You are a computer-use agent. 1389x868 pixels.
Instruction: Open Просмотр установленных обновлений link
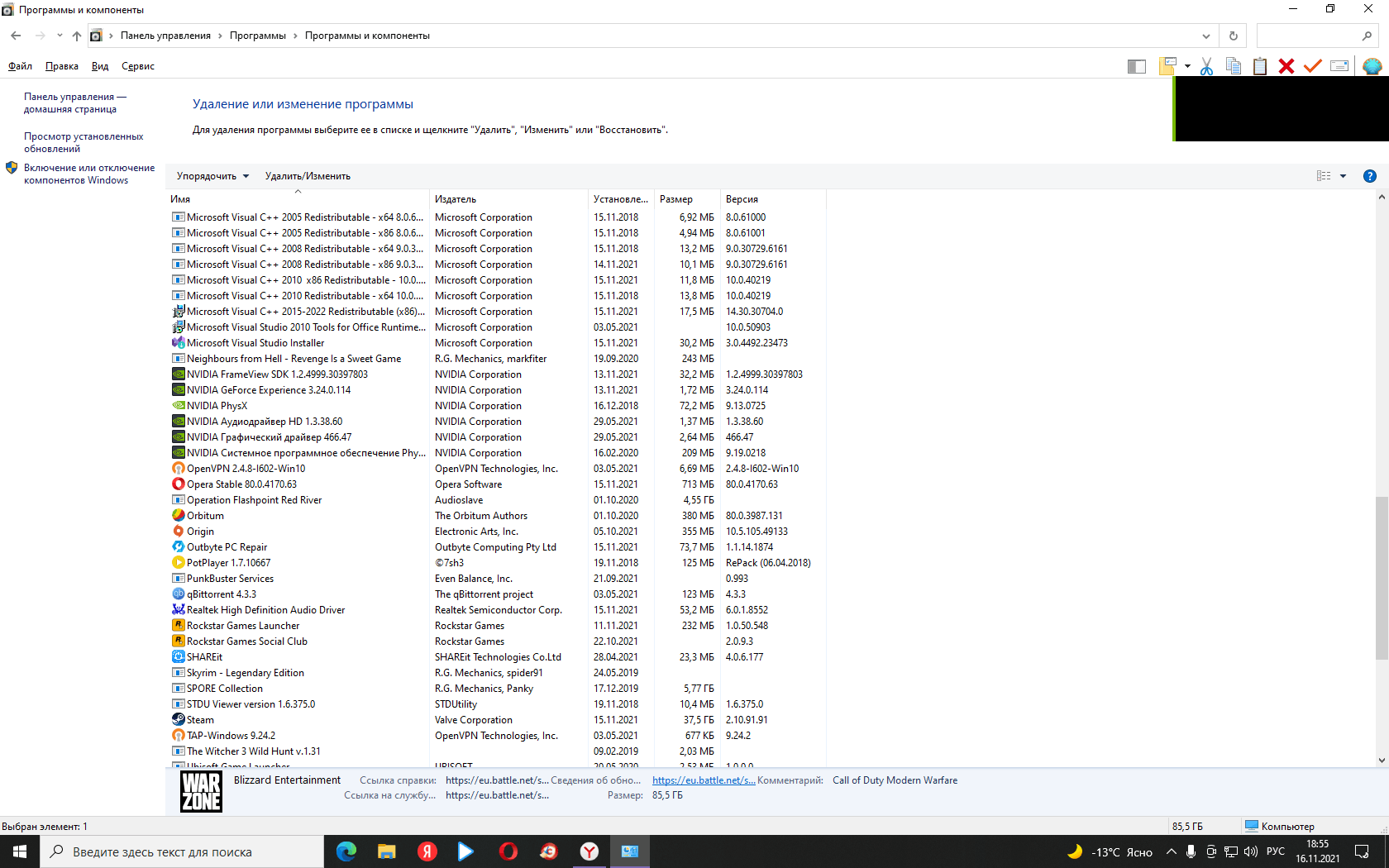click(84, 142)
